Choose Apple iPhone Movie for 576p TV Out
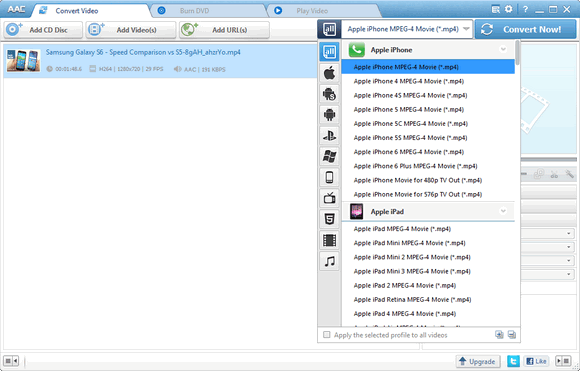The height and width of the screenshot is (371, 580). pos(428,194)
